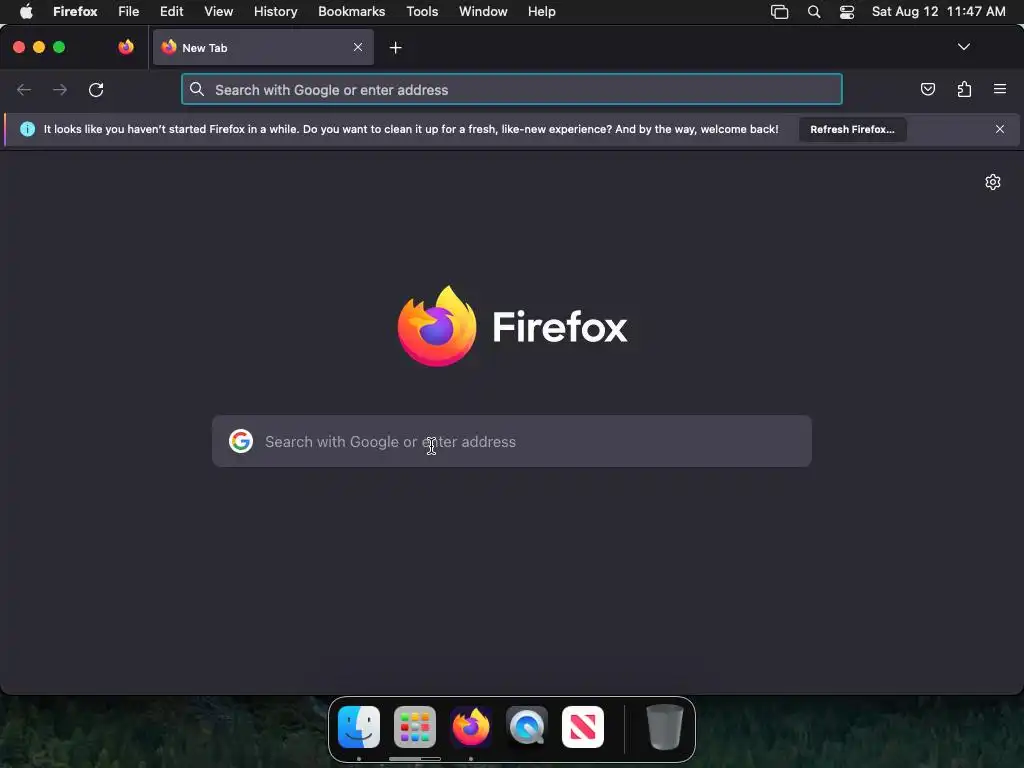Screen dimensions: 1024x768
Task: Select the New Tab tab
Action: click(x=263, y=47)
